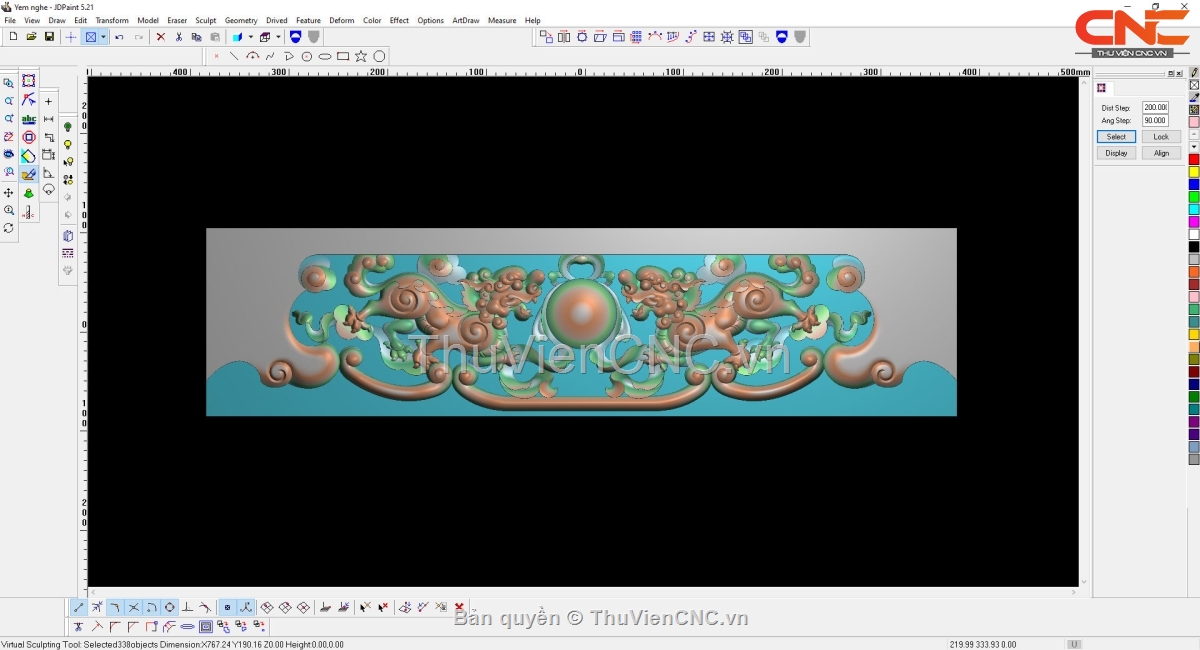Click the Save file icon
This screenshot has width=1200, height=650.
click(x=49, y=37)
